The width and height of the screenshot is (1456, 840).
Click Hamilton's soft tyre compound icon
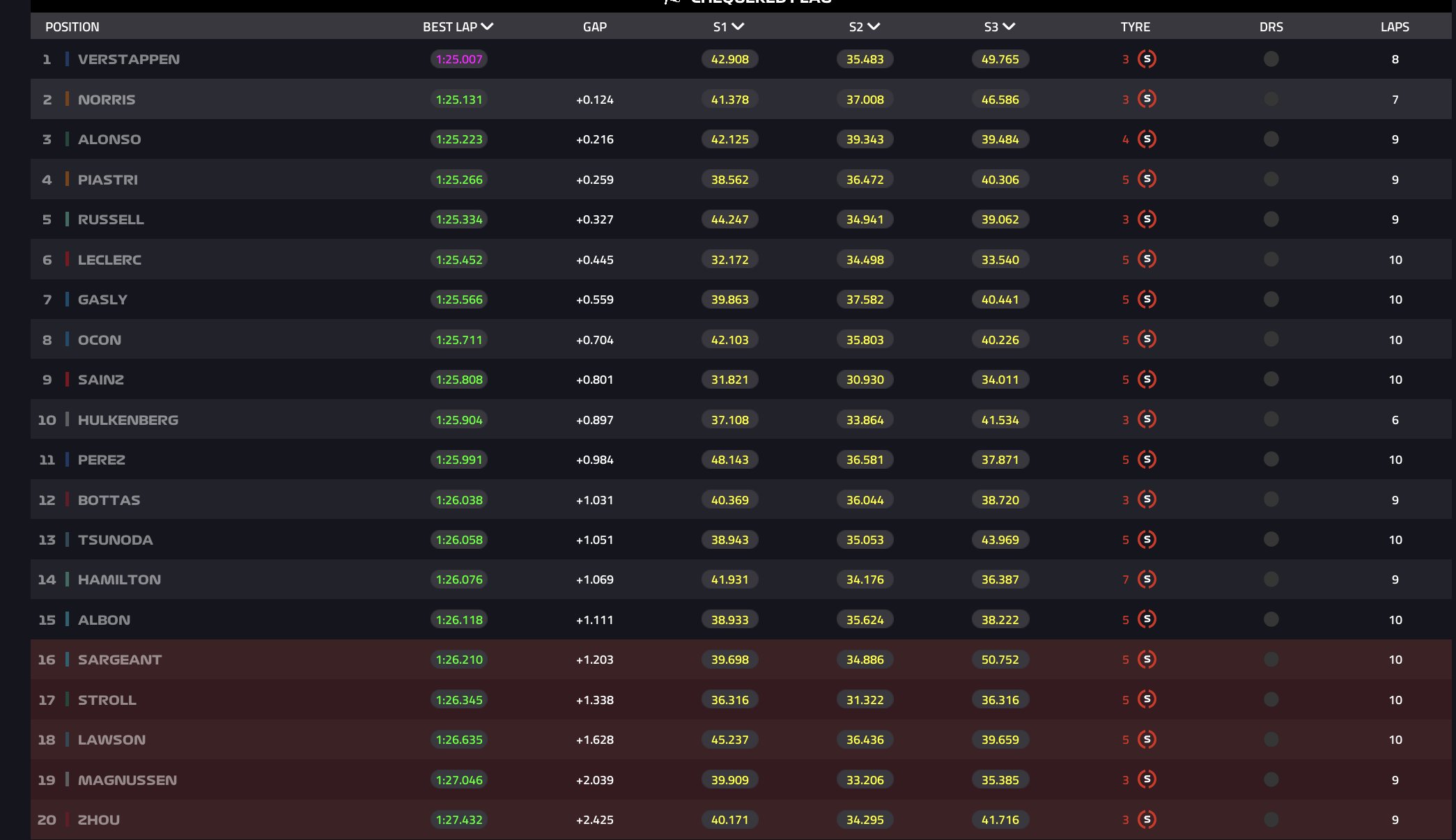coord(1147,579)
